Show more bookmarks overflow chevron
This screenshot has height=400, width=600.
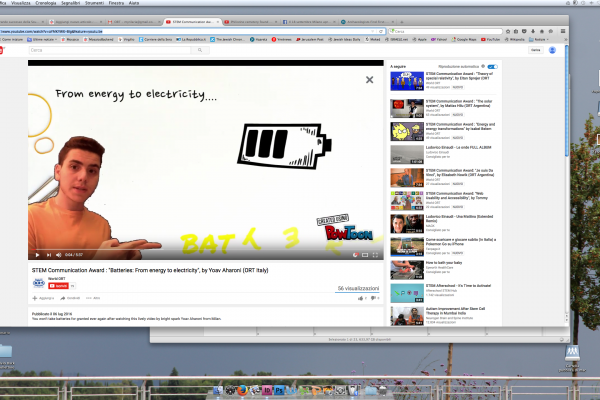click(x=566, y=39)
